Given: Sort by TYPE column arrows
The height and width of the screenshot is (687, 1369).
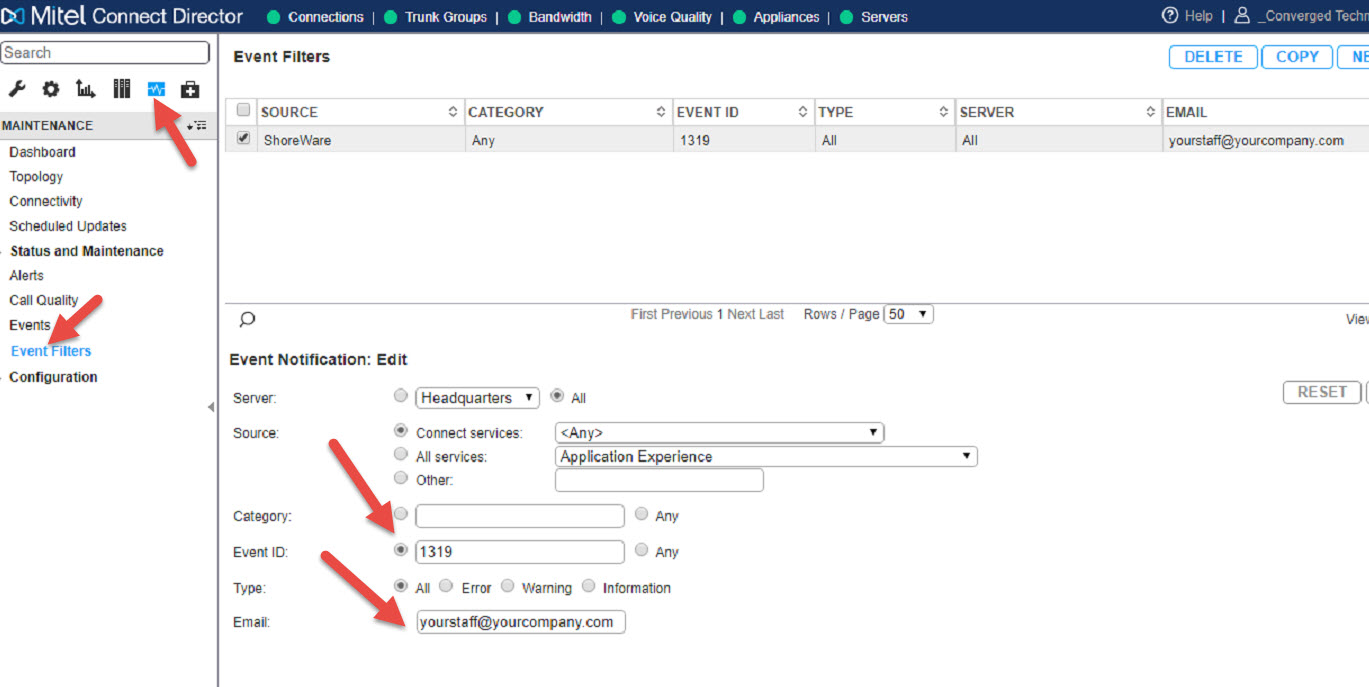Looking at the screenshot, I should pos(943,112).
